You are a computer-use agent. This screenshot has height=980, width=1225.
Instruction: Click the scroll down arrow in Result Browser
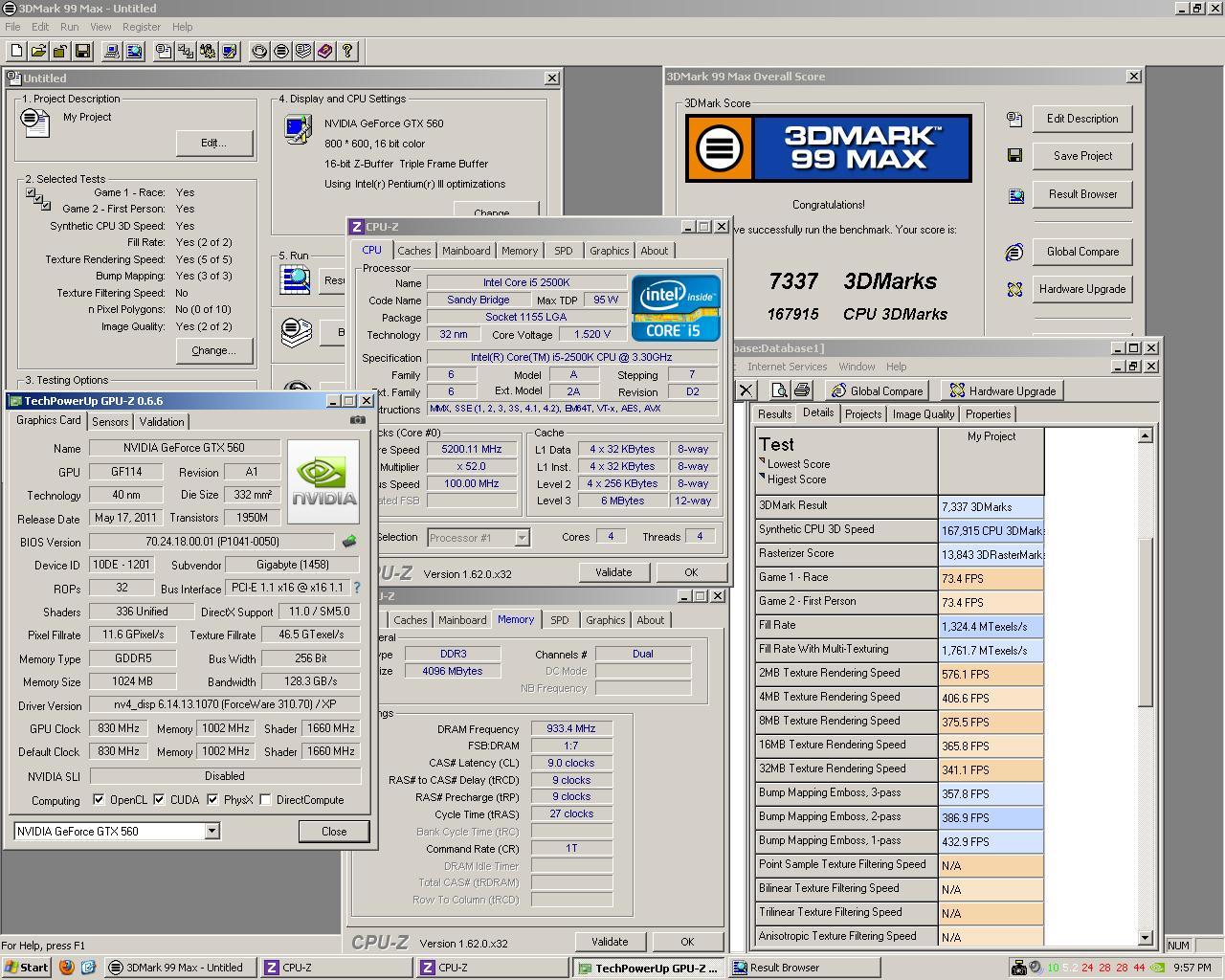[x=1145, y=938]
